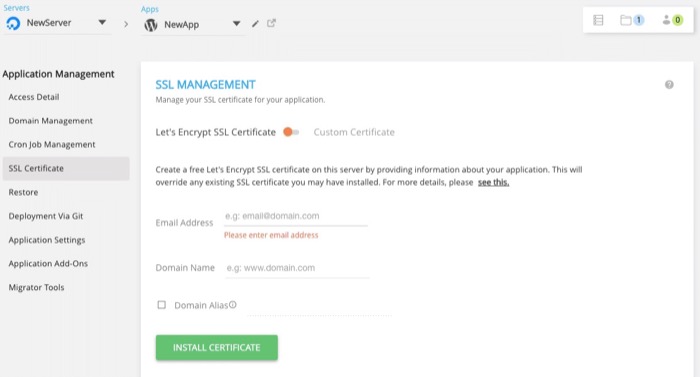Click the NewServer name text
Image resolution: width=700 pixels, height=377 pixels.
point(49,23)
